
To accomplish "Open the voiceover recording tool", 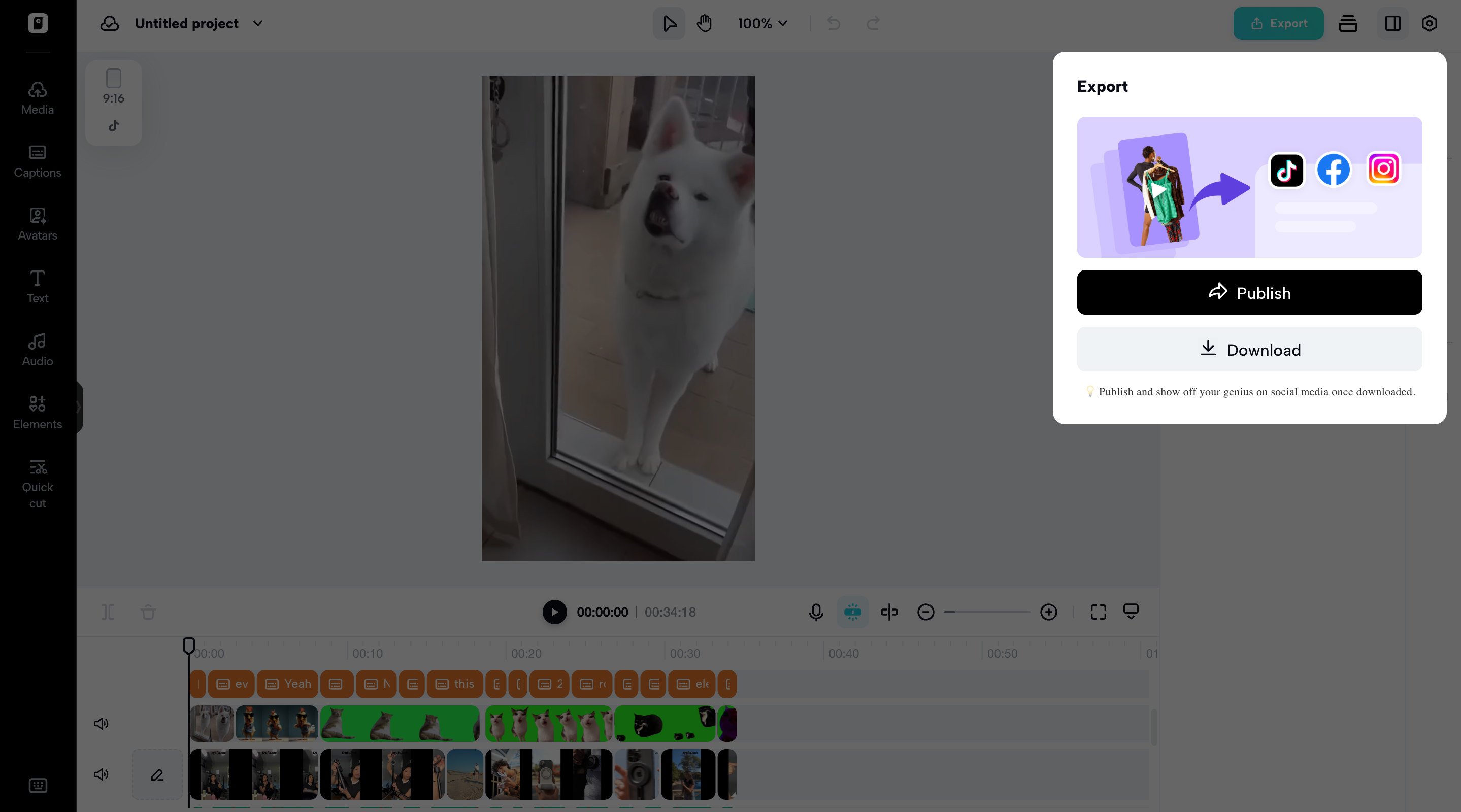I will (x=816, y=612).
